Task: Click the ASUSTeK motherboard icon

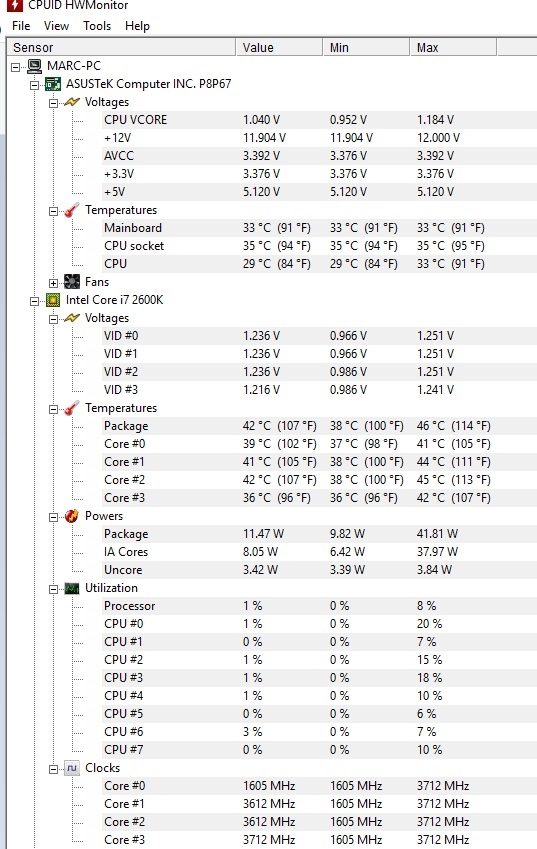Action: coord(53,84)
